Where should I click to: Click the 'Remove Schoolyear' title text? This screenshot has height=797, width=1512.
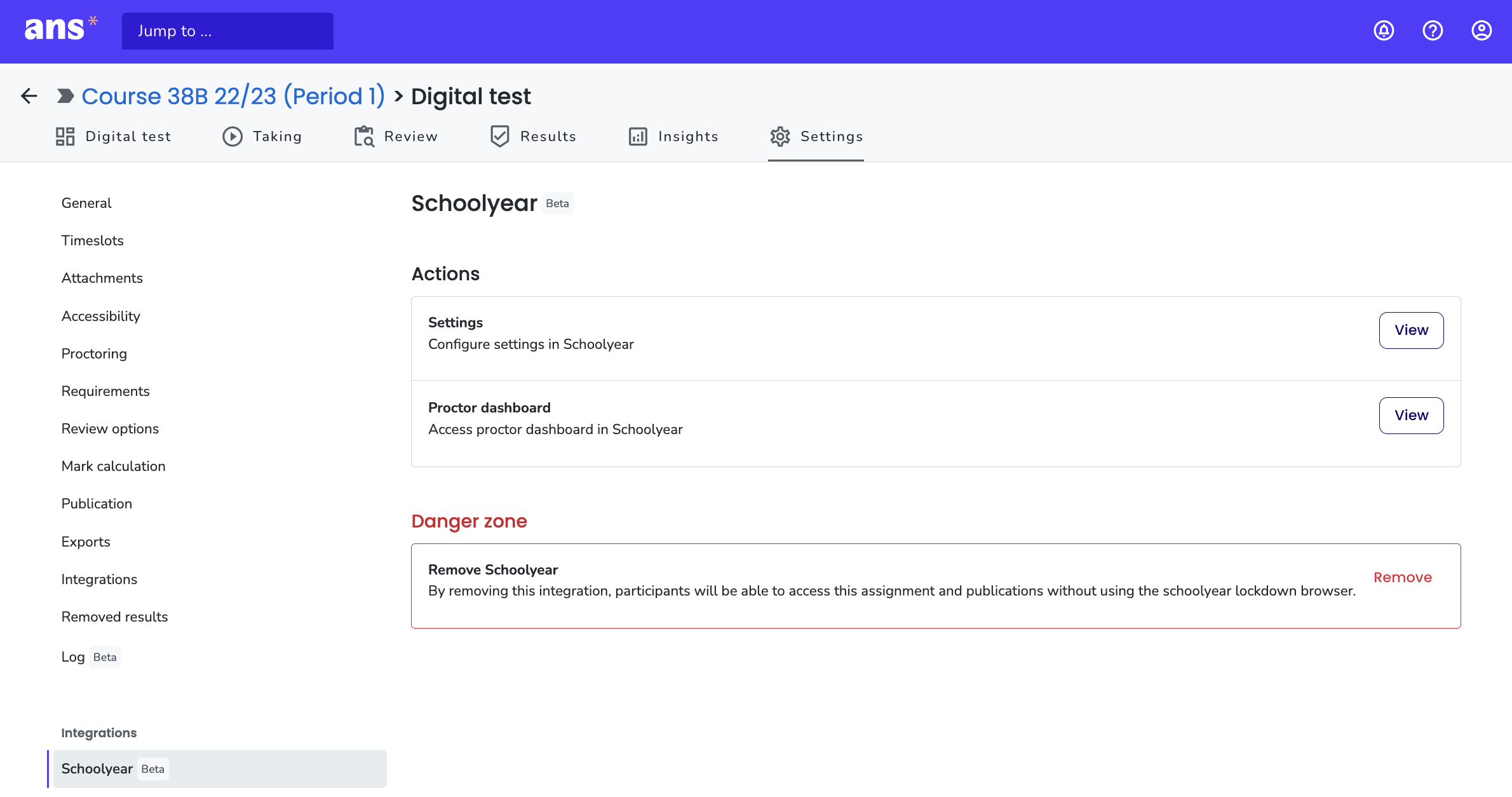click(493, 569)
